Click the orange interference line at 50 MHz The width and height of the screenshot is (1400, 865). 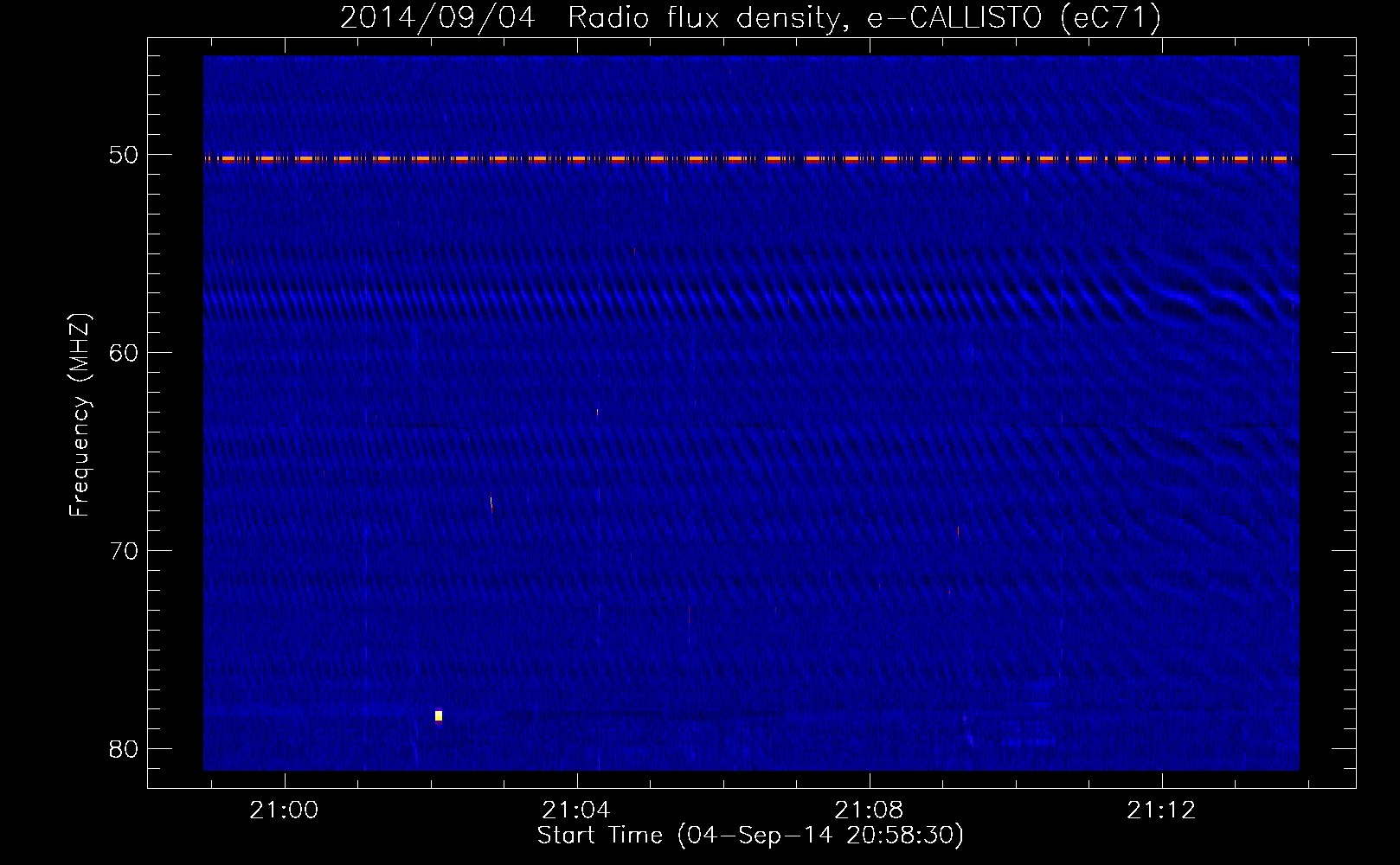[x=751, y=158]
